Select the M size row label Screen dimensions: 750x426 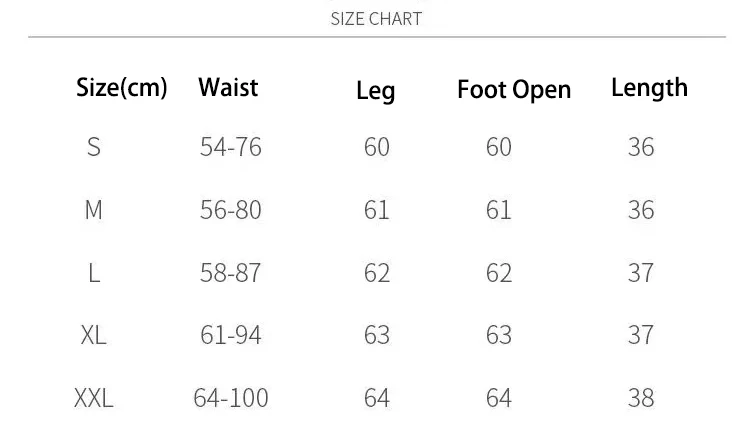point(94,210)
